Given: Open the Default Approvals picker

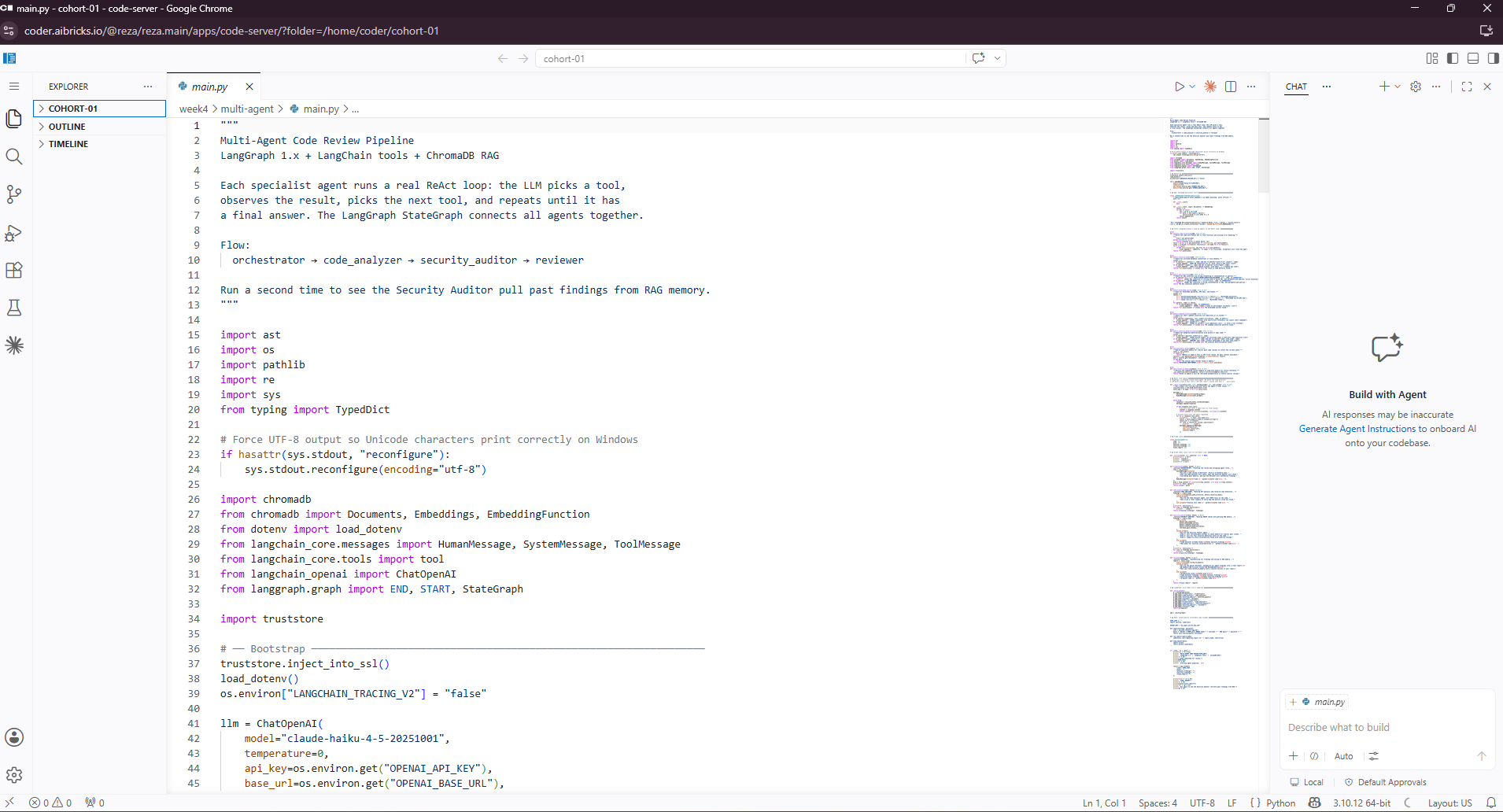Looking at the screenshot, I should (1386, 782).
